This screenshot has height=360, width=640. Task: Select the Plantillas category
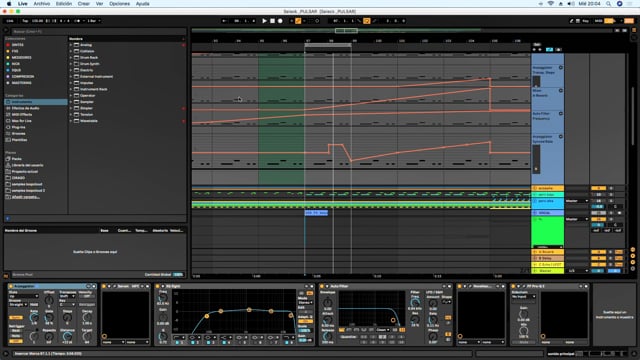click(x=19, y=140)
